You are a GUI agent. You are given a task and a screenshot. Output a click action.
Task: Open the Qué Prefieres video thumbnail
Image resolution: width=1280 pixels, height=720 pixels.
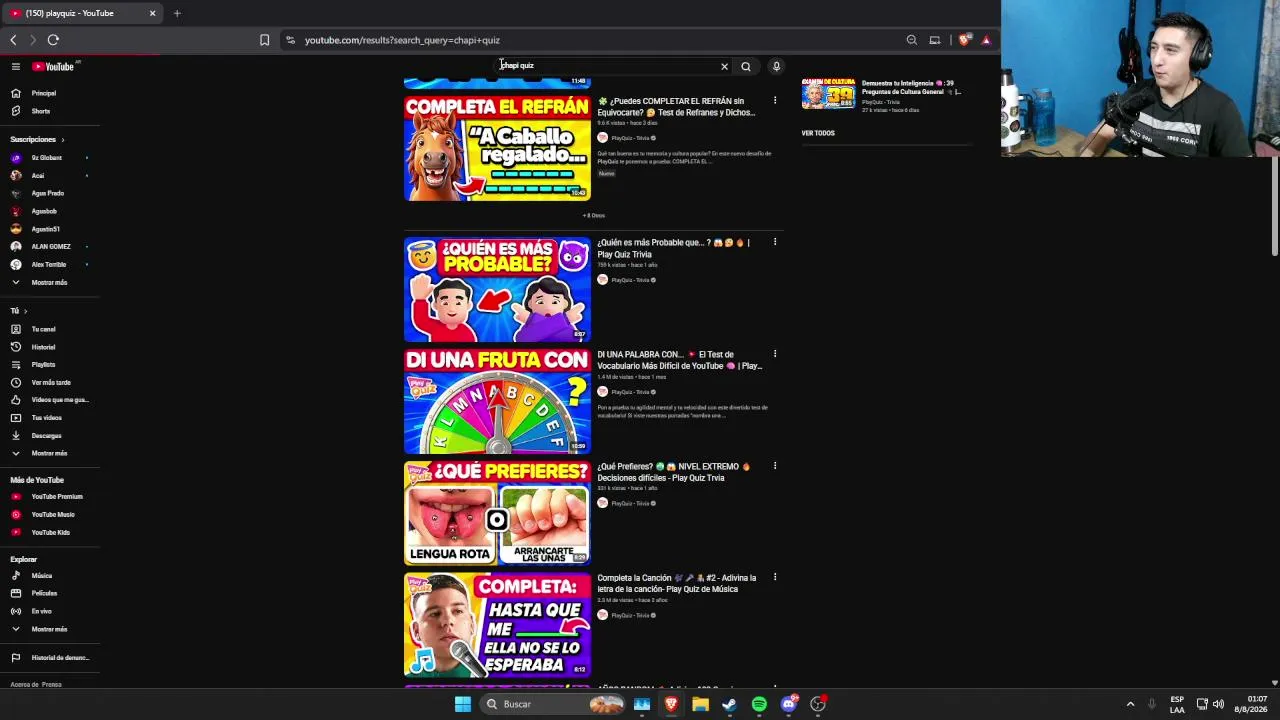click(497, 513)
